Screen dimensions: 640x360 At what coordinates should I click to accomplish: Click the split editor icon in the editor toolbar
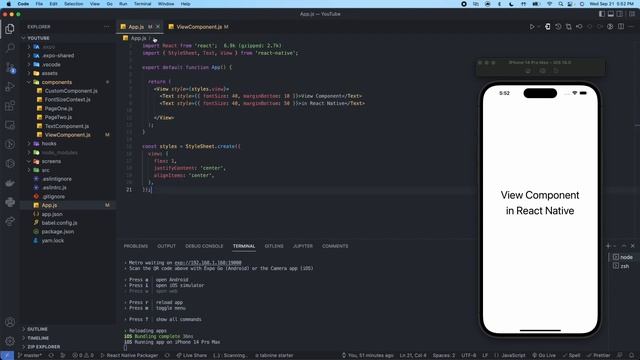pyautogui.click(x=621, y=27)
